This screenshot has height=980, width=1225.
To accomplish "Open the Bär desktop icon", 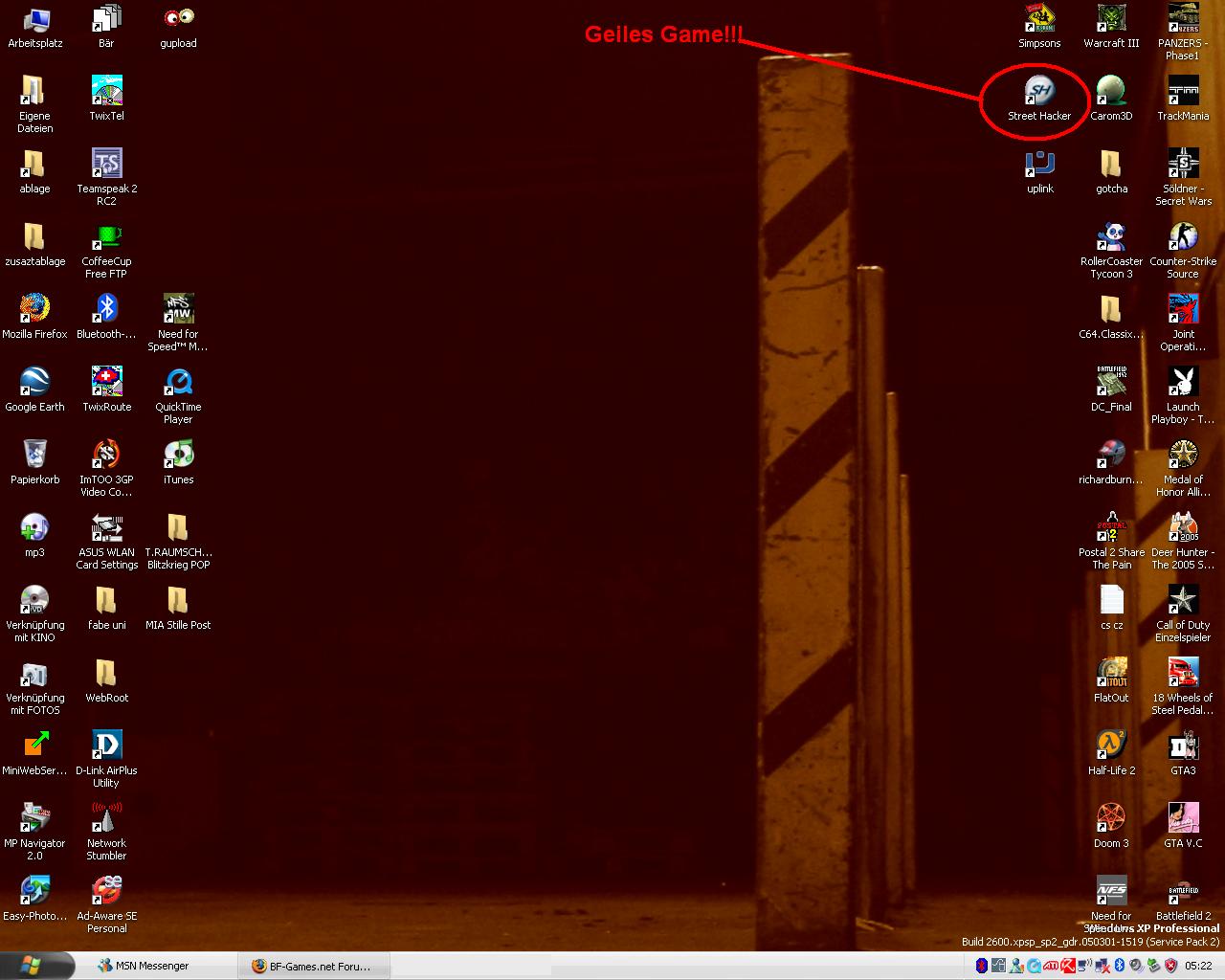I will point(106,27).
